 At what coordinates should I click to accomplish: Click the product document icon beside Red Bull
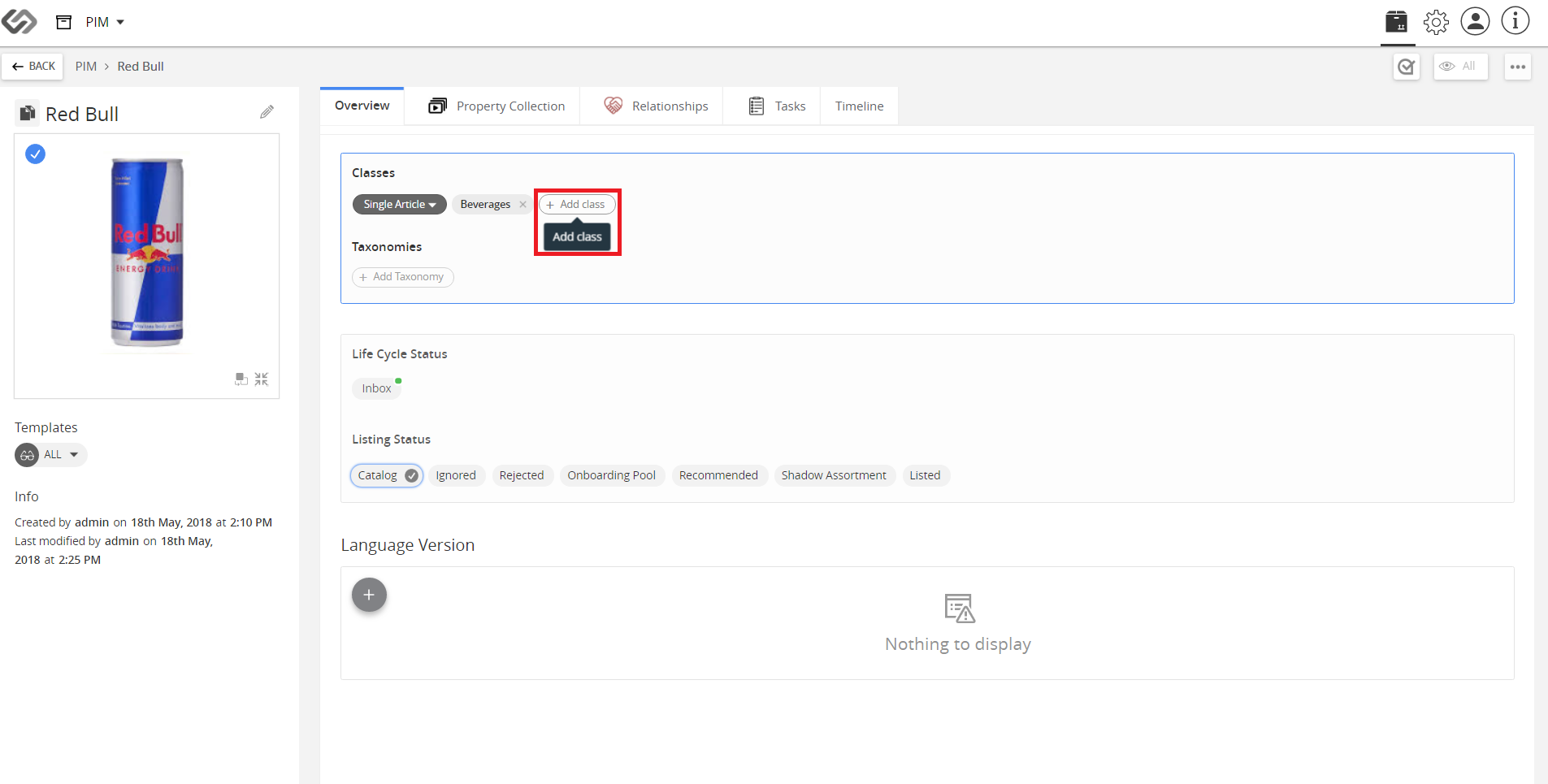[x=28, y=113]
